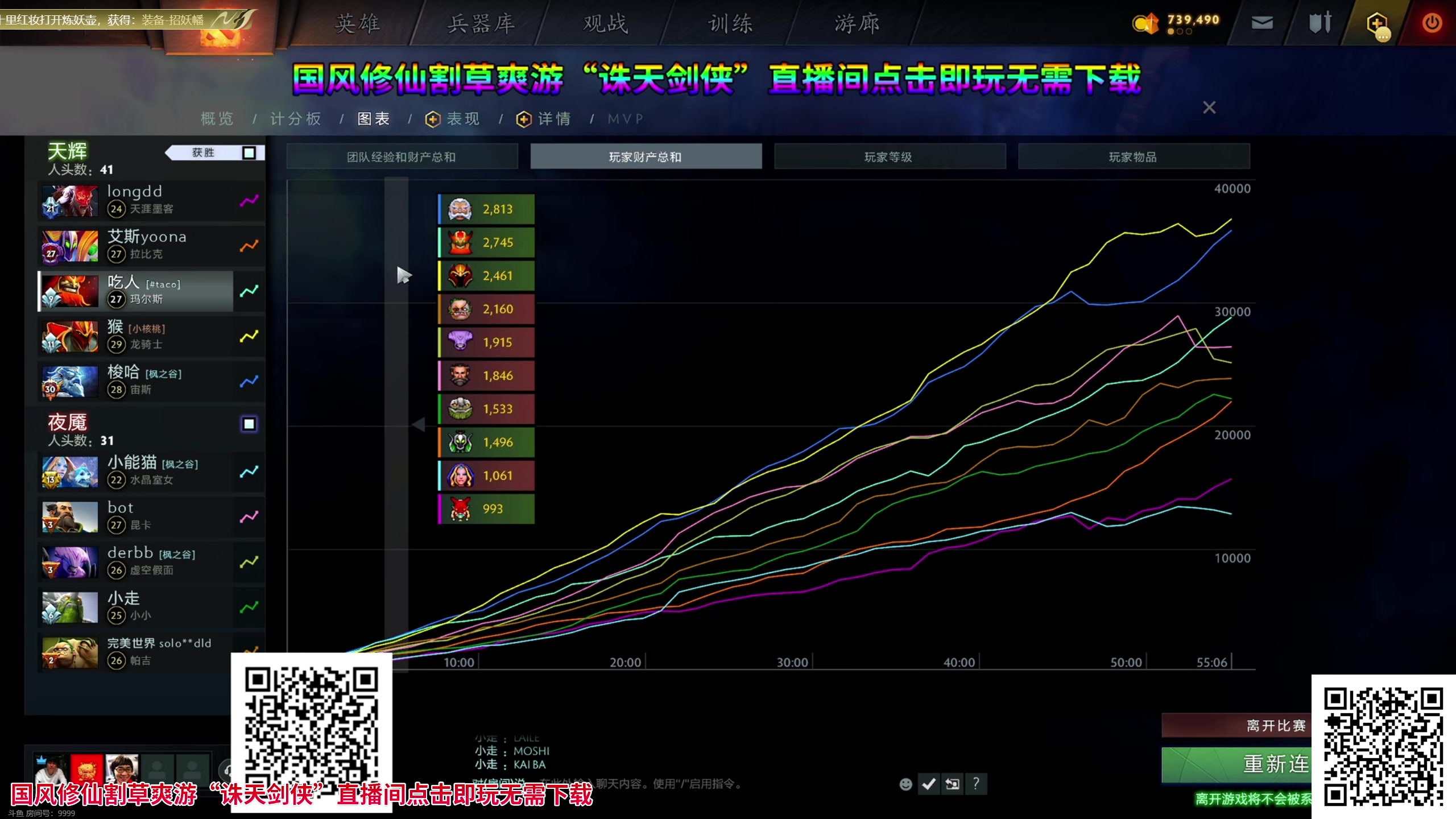Toggle 猴's yellow graph line

pyautogui.click(x=249, y=336)
